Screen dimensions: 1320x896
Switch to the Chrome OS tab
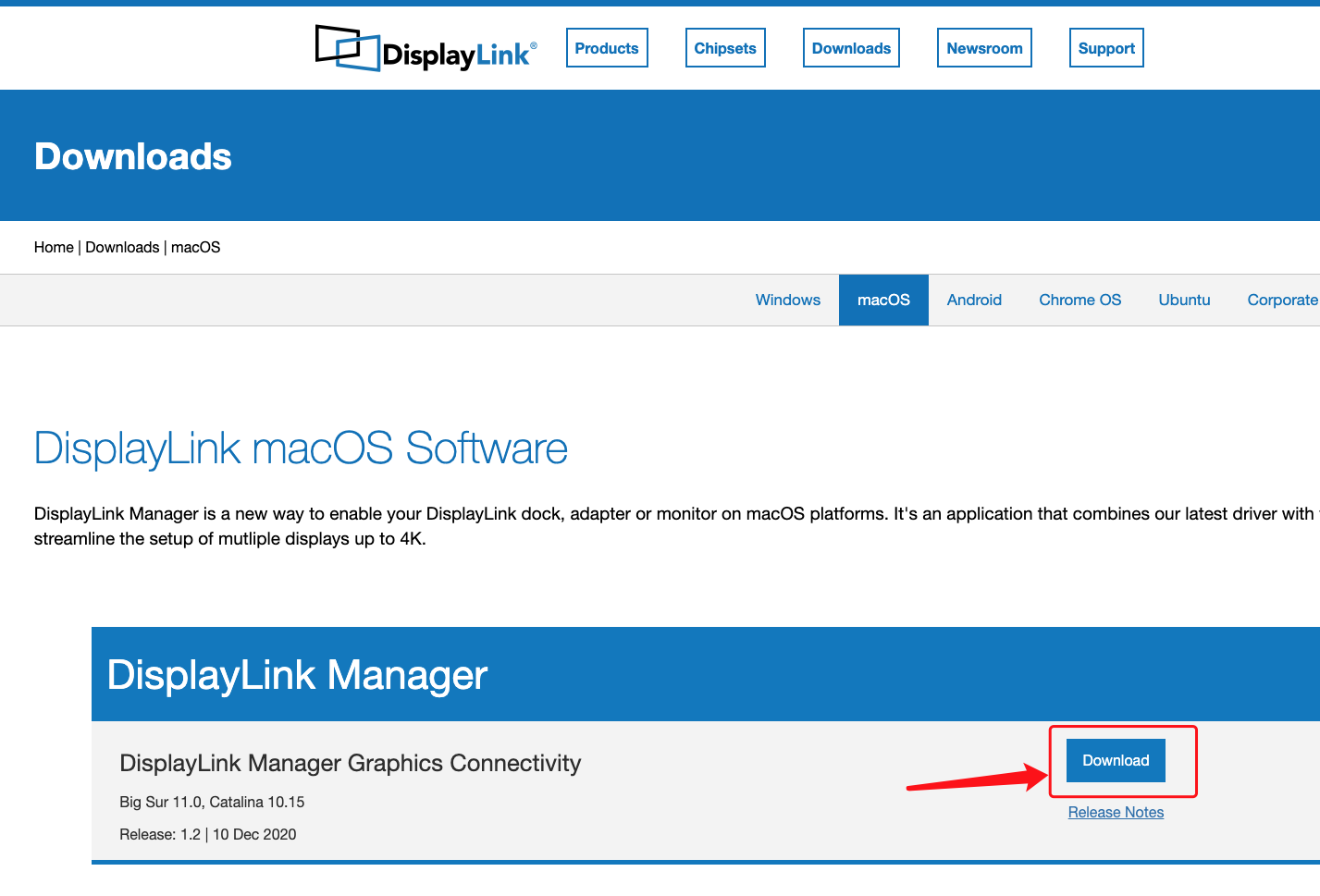[1080, 300]
